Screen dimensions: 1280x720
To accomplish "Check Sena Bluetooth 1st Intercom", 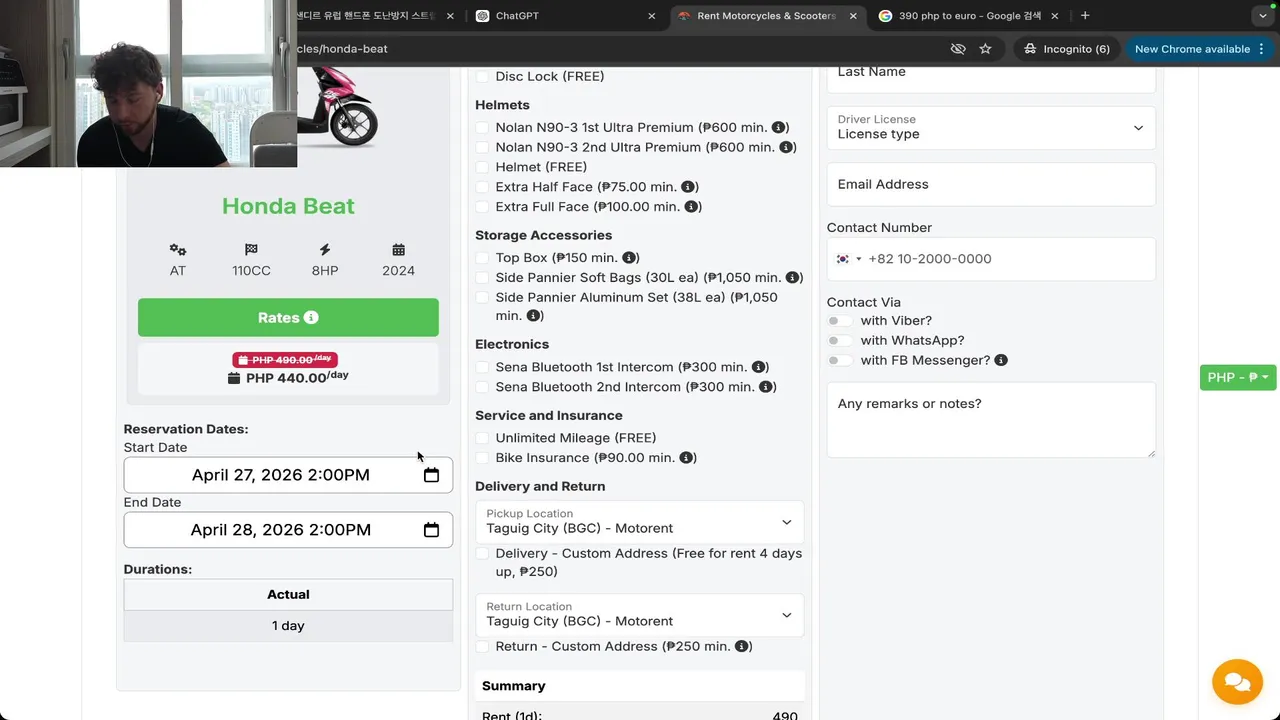I will (482, 367).
